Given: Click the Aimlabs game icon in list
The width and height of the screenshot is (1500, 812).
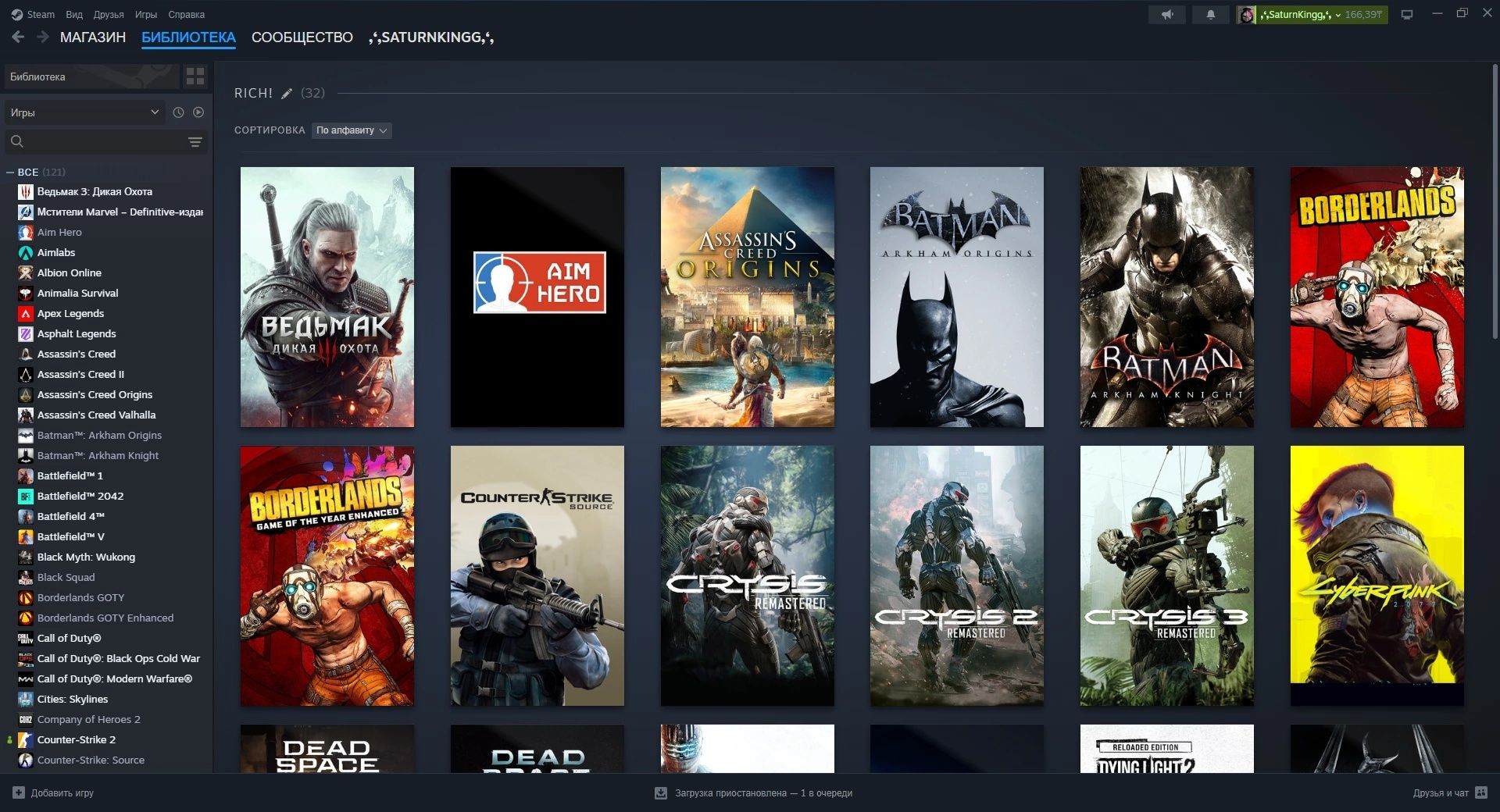Looking at the screenshot, I should pos(25,252).
